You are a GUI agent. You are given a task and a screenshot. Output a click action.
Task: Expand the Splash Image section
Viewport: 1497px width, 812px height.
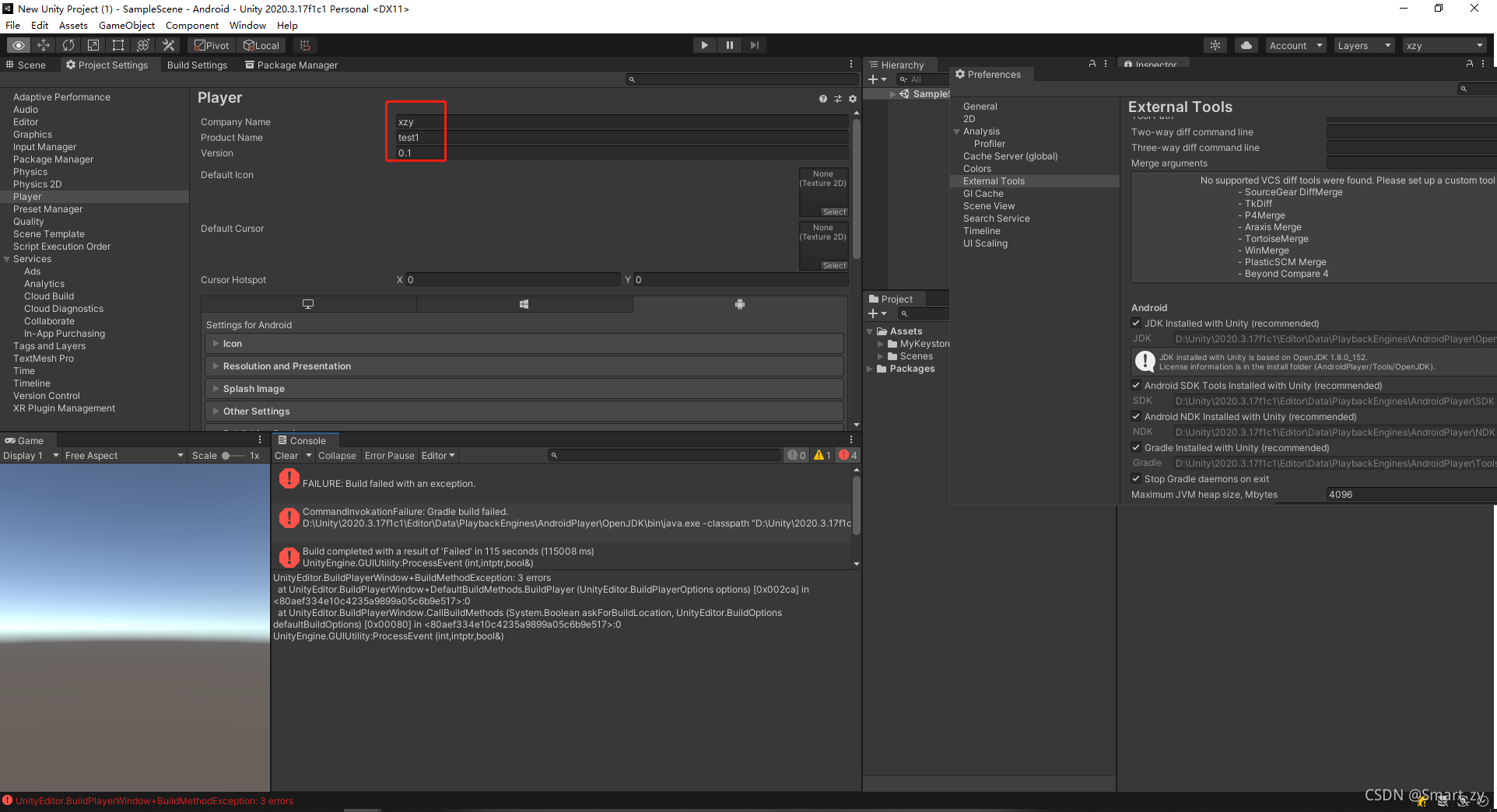click(524, 389)
